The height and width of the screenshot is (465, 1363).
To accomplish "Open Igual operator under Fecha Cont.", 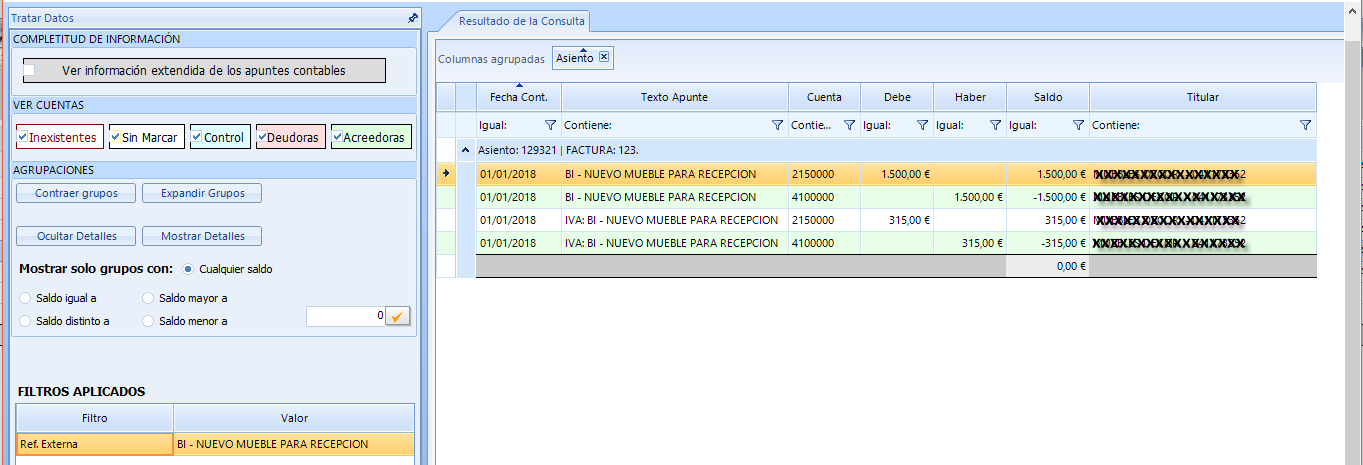I will pyautogui.click(x=493, y=126).
